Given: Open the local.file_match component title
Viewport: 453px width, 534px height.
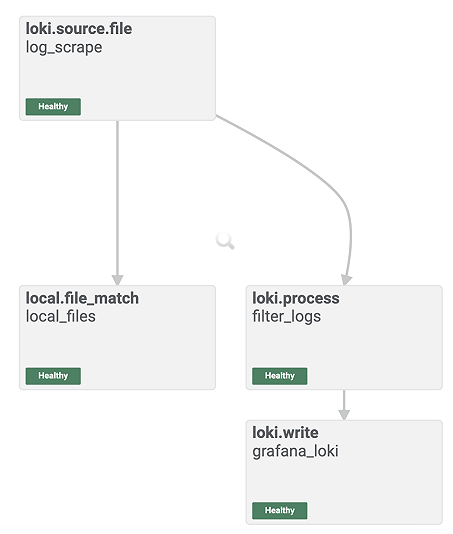Looking at the screenshot, I should pos(82,298).
